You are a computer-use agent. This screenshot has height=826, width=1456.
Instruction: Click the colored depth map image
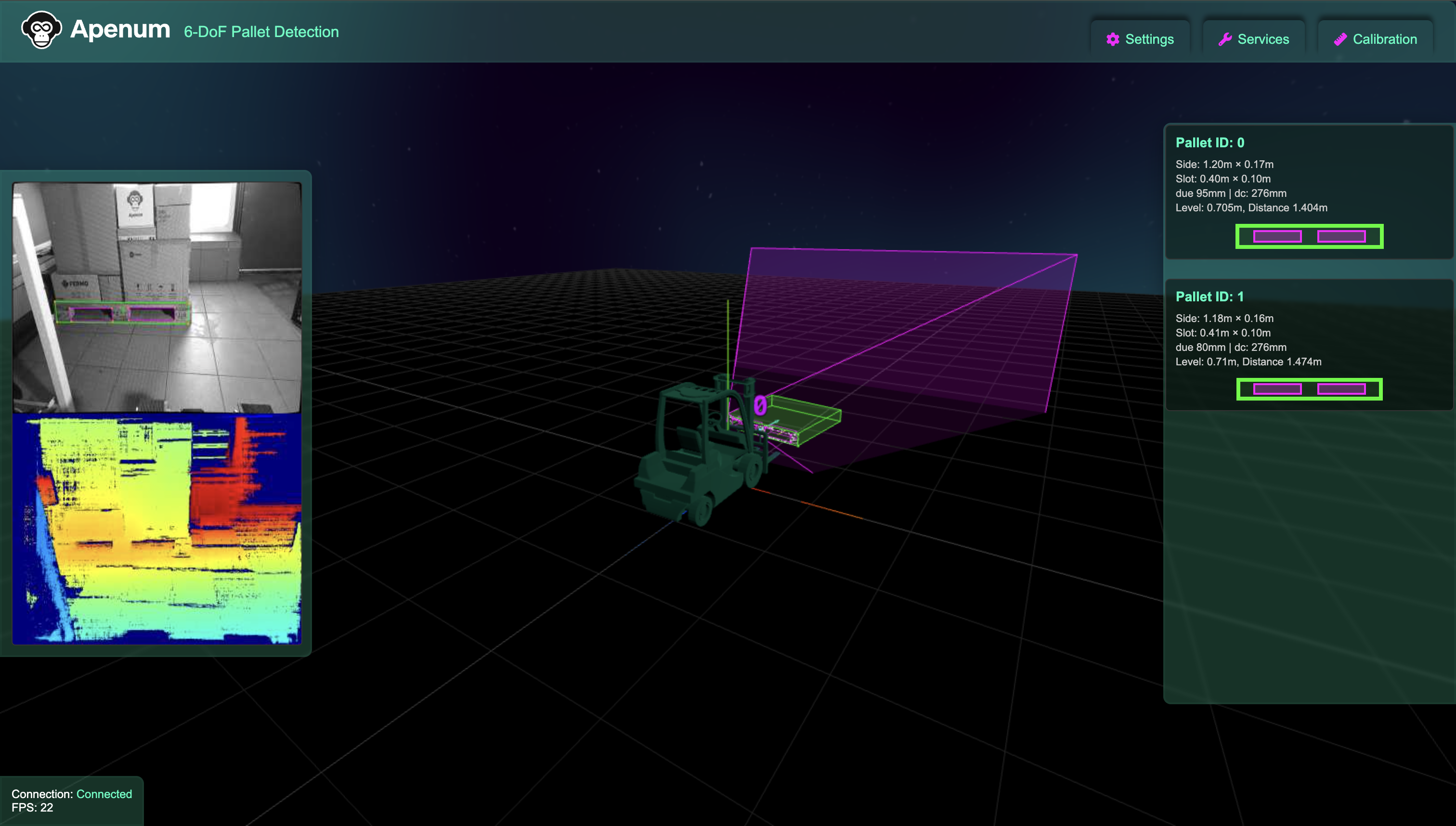157,528
